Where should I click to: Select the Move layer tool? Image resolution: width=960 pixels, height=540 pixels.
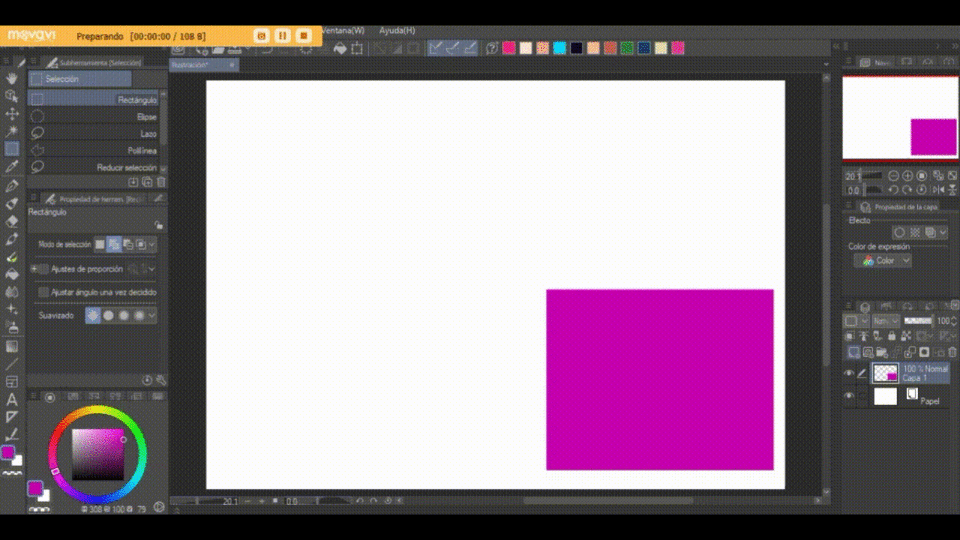(x=12, y=114)
